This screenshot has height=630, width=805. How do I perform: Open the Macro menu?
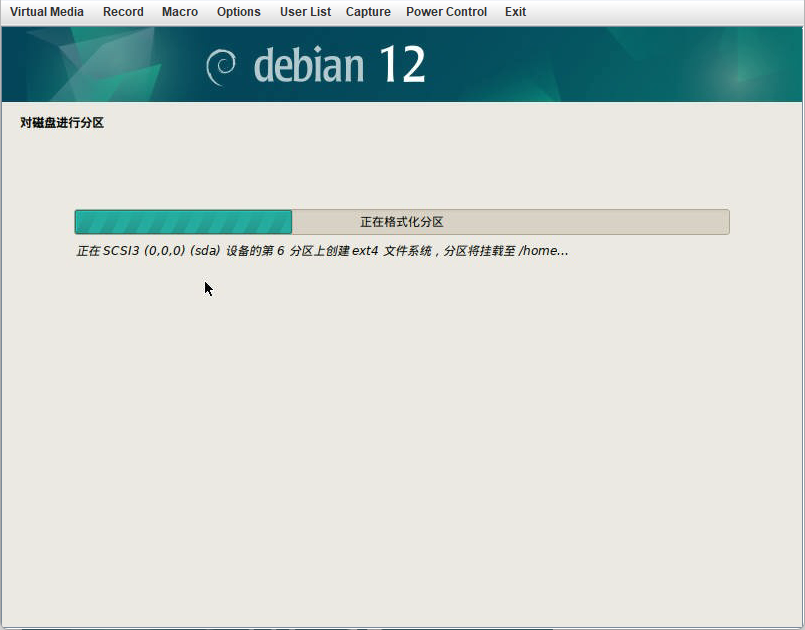pos(179,12)
